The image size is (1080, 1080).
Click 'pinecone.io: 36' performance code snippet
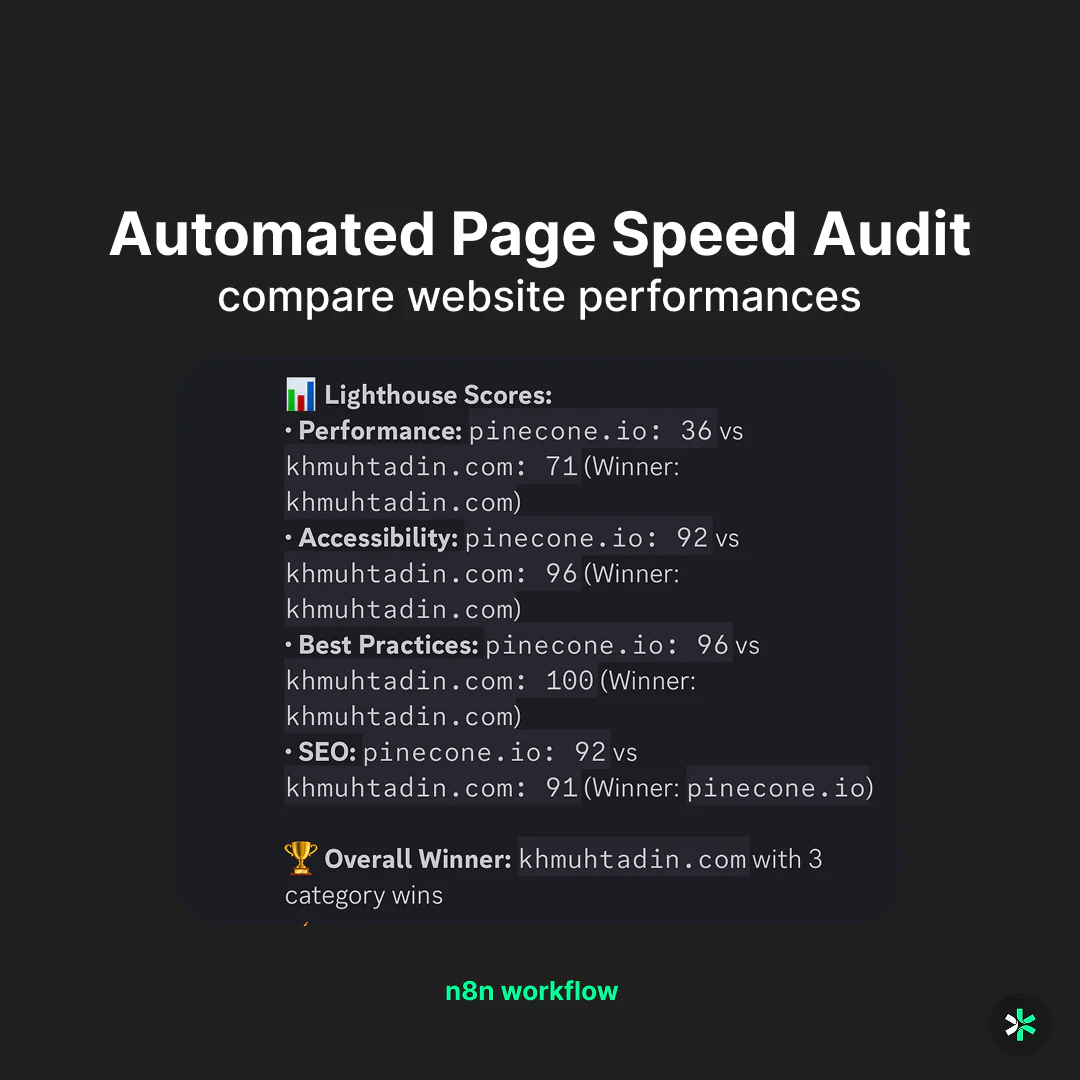coord(591,431)
